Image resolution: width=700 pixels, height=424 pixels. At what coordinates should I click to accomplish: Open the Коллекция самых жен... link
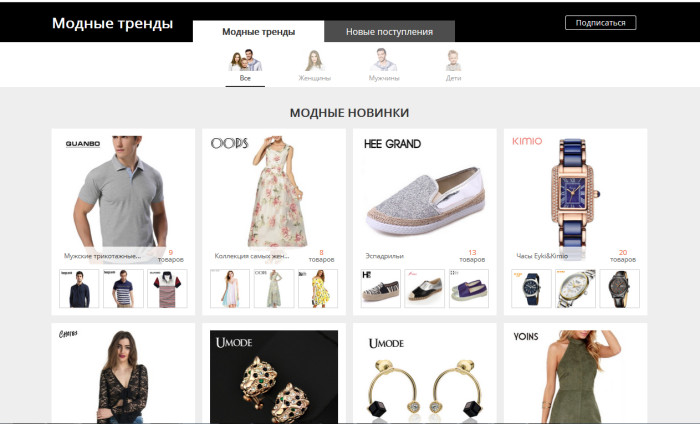tap(252, 256)
